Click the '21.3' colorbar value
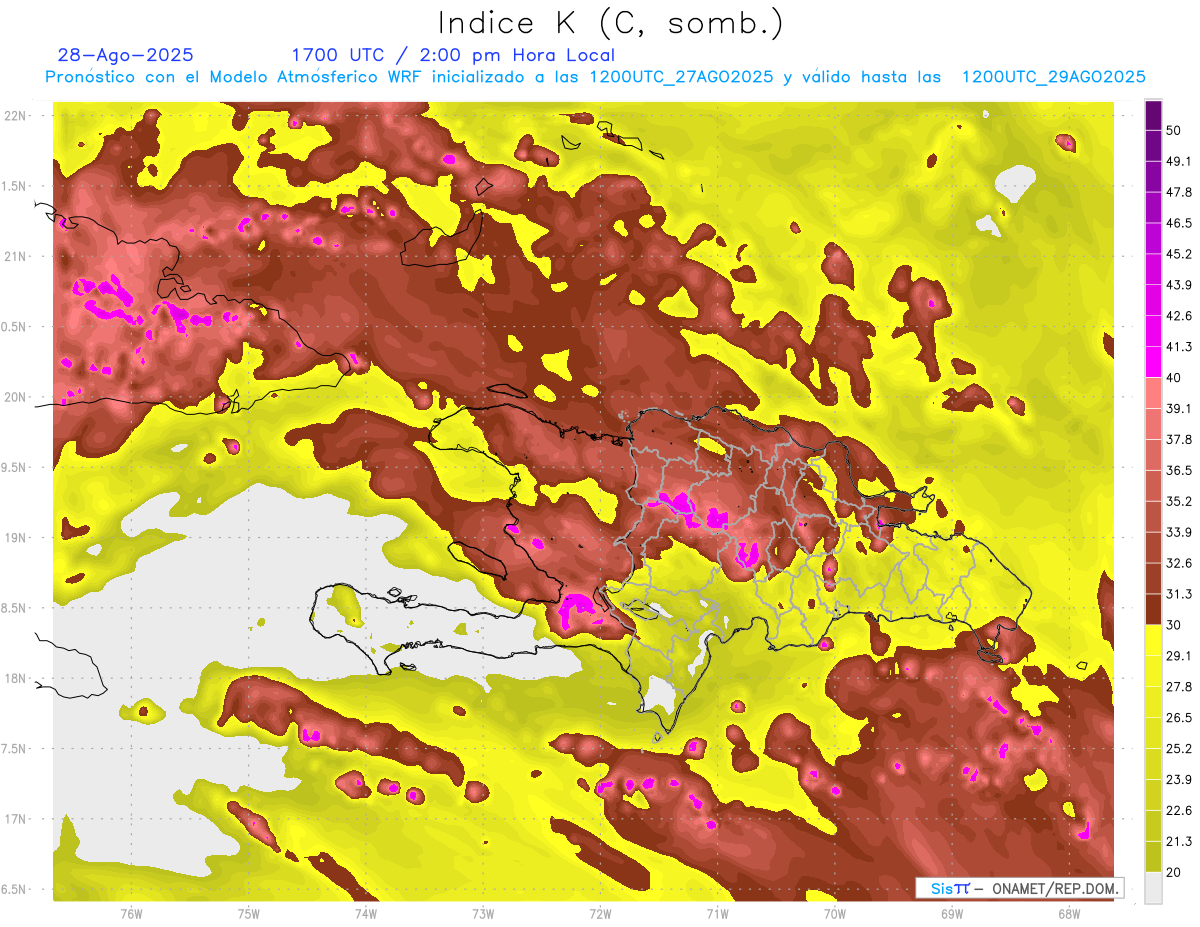The width and height of the screenshot is (1200, 927). pyautogui.click(x=1179, y=841)
